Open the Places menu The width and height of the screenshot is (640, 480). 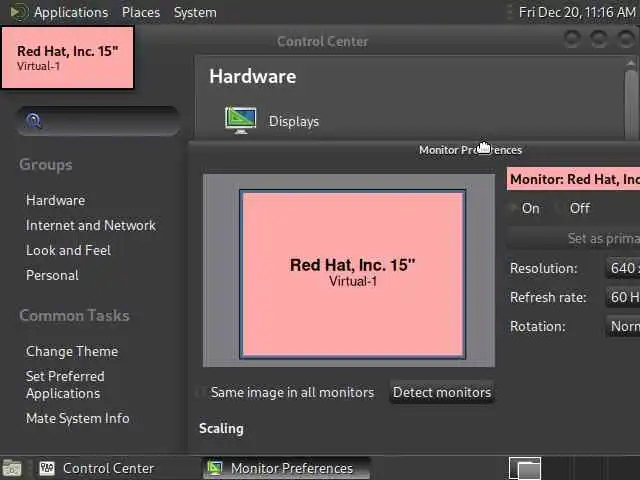(141, 12)
